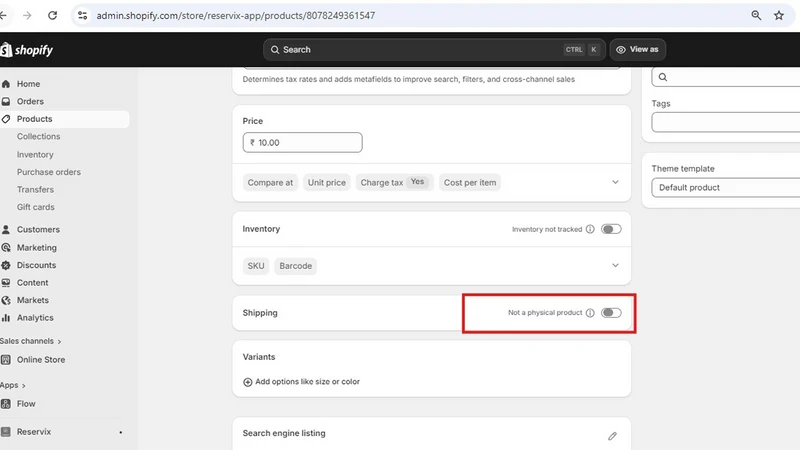Click the info icon beside Inventory not tracked
800x450 pixels.
click(590, 229)
